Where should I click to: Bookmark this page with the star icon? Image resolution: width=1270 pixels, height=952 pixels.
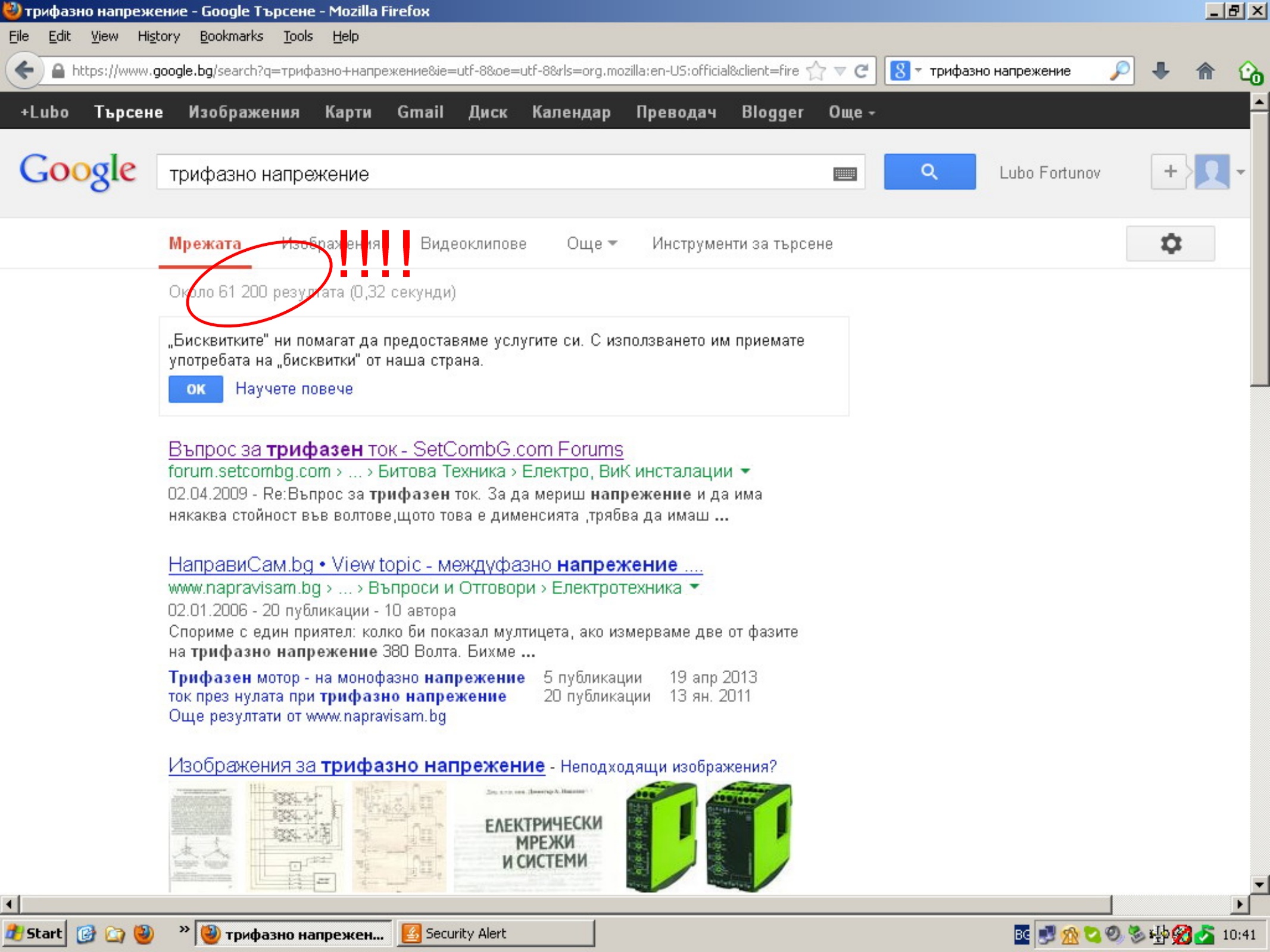(x=816, y=71)
